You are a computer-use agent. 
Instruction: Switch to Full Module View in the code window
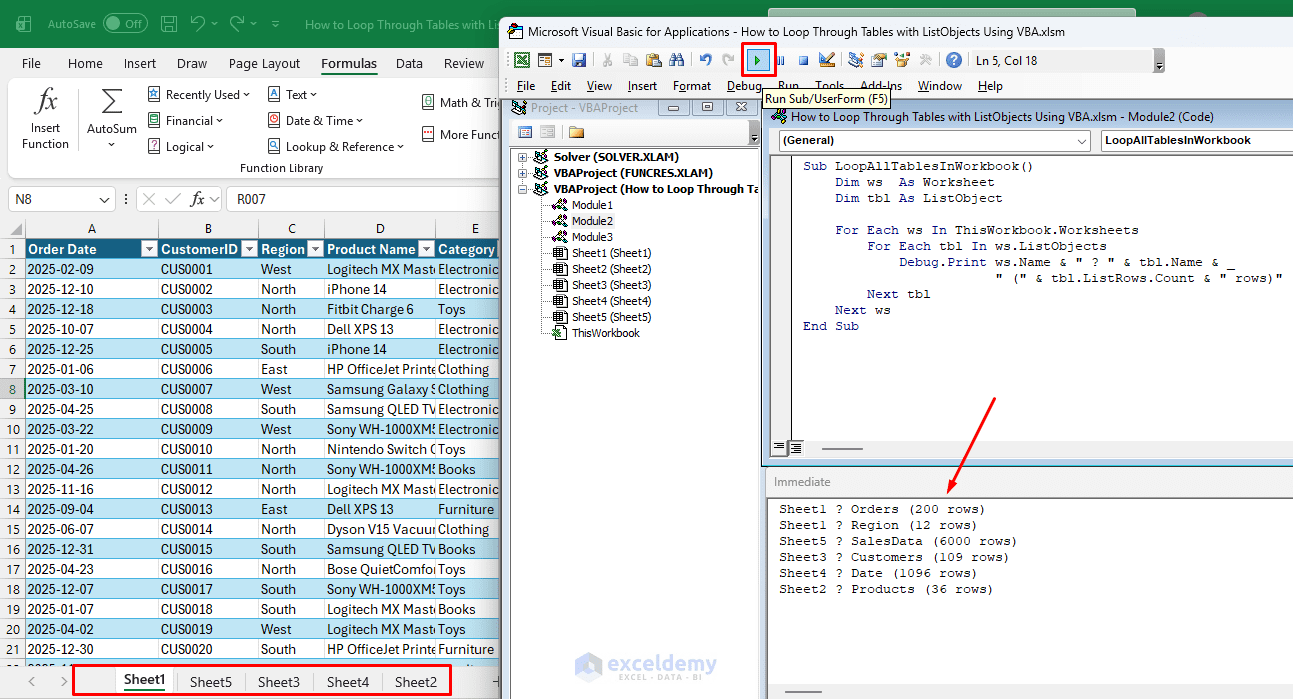pos(796,448)
